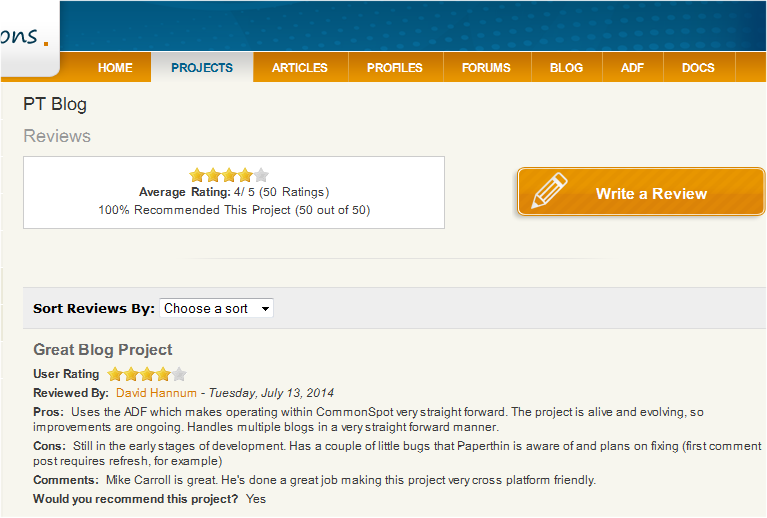
Task: Open the ADF navigation tab
Action: click(632, 68)
